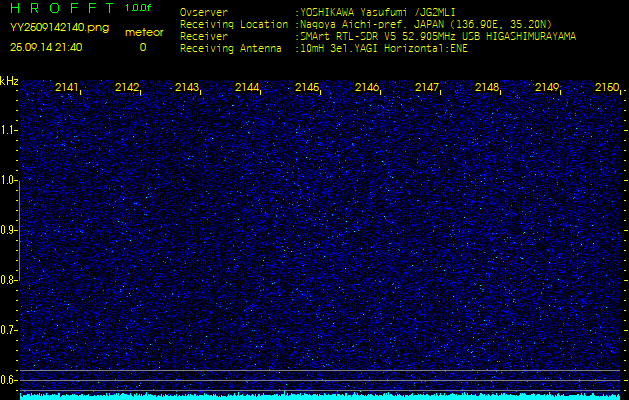
Task: Select the 1.0.0f version label
Action: pos(139,8)
